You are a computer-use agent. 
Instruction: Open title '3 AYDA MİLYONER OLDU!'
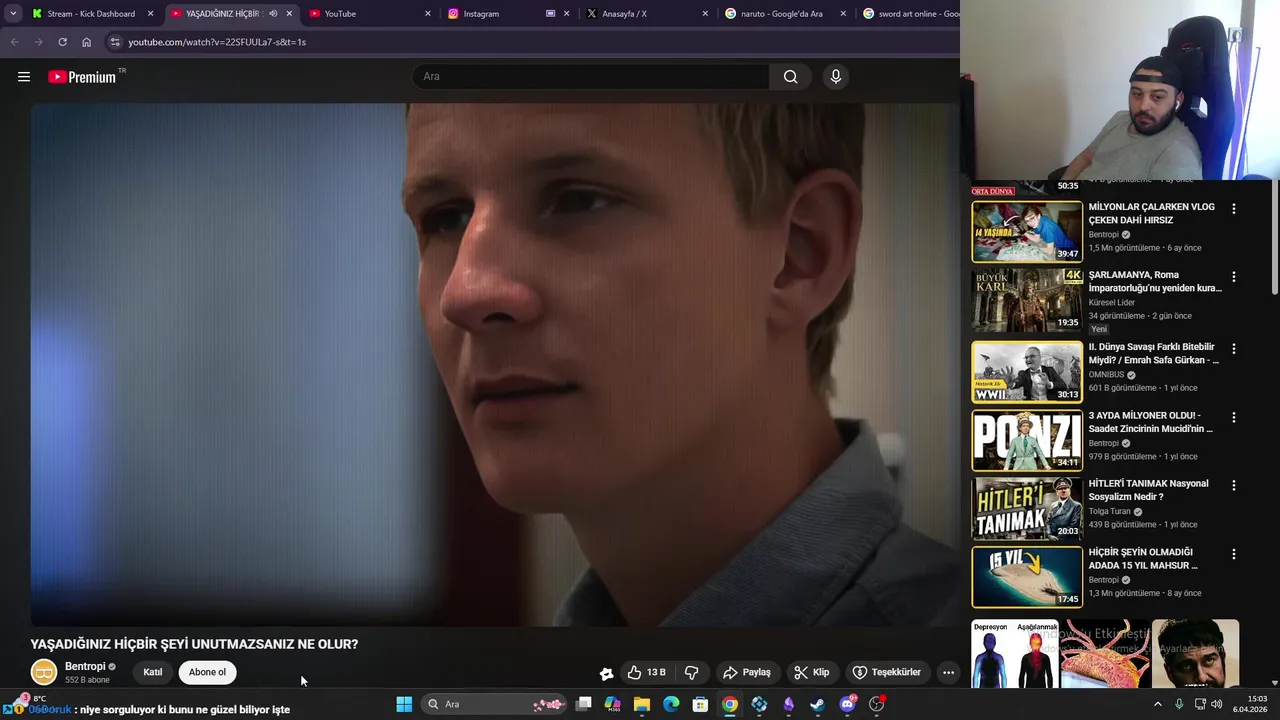click(x=1150, y=422)
